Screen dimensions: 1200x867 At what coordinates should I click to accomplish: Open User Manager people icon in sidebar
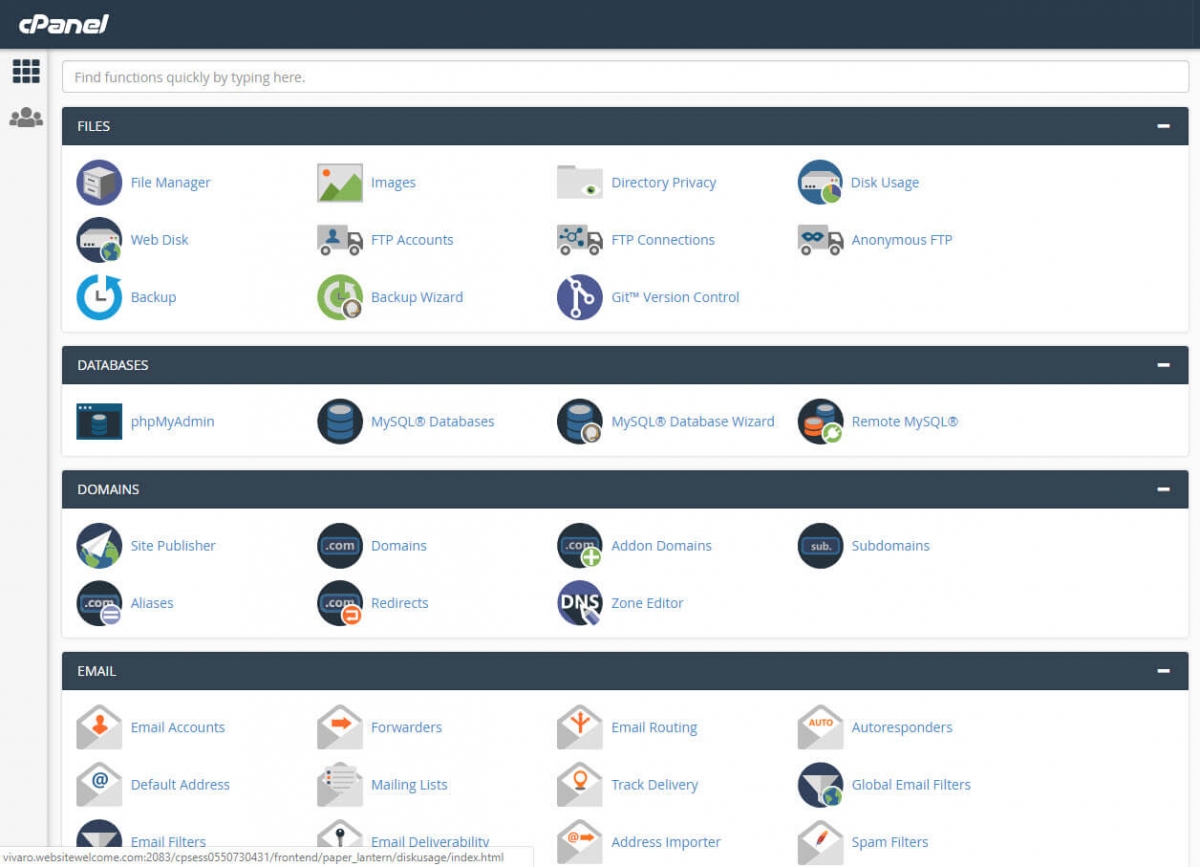click(x=26, y=118)
